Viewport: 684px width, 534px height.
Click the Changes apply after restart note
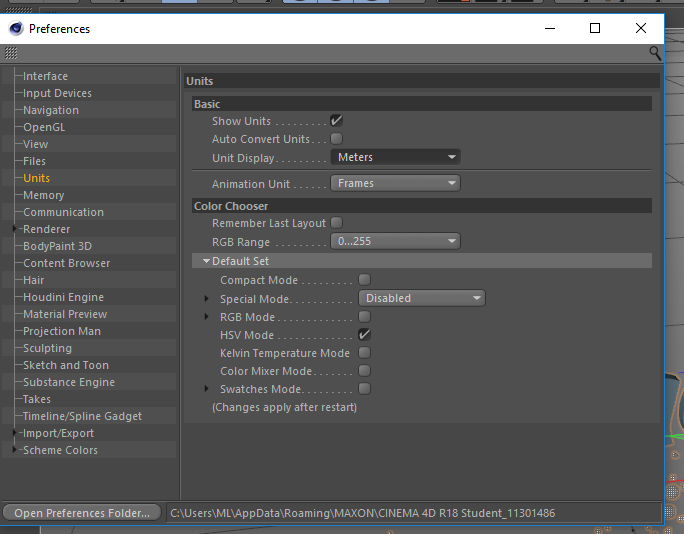click(284, 407)
